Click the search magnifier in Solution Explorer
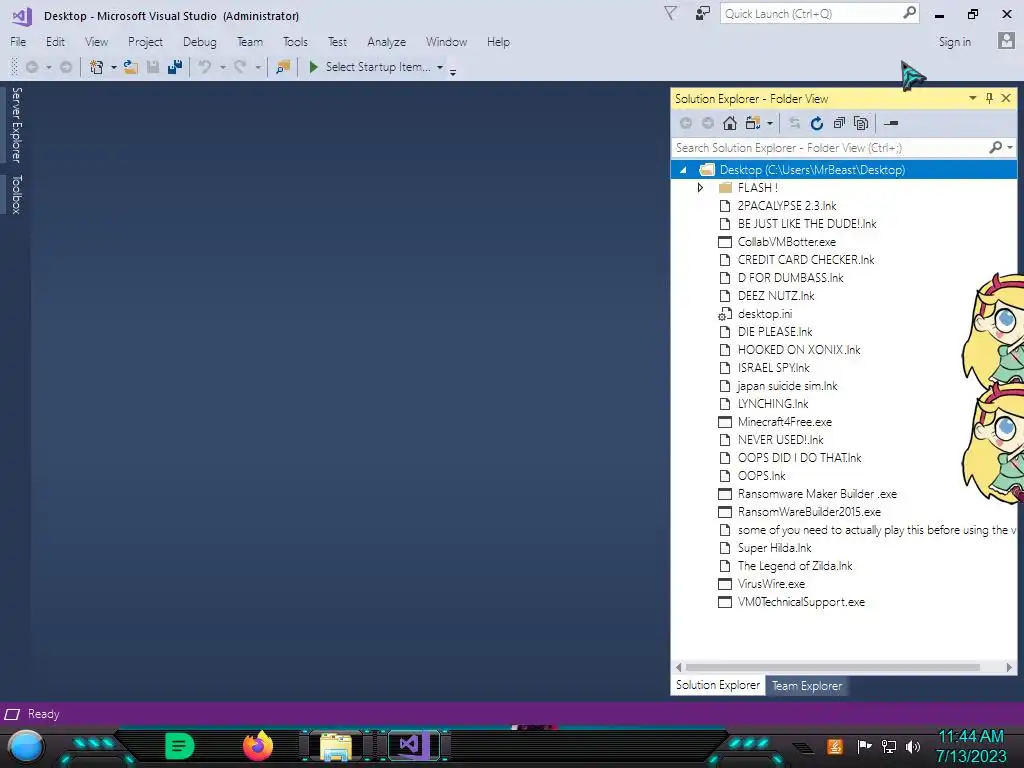This screenshot has height=768, width=1024. click(x=995, y=148)
